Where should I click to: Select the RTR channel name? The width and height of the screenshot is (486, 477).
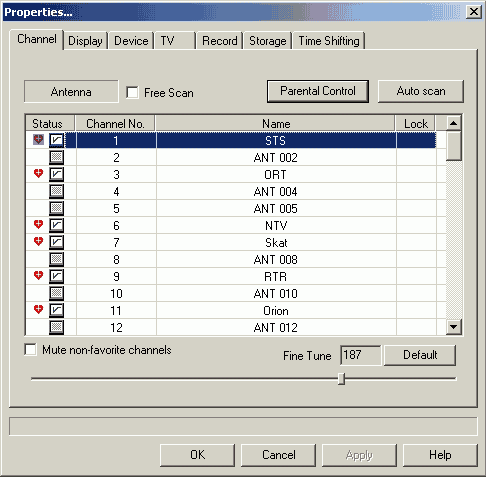275,276
